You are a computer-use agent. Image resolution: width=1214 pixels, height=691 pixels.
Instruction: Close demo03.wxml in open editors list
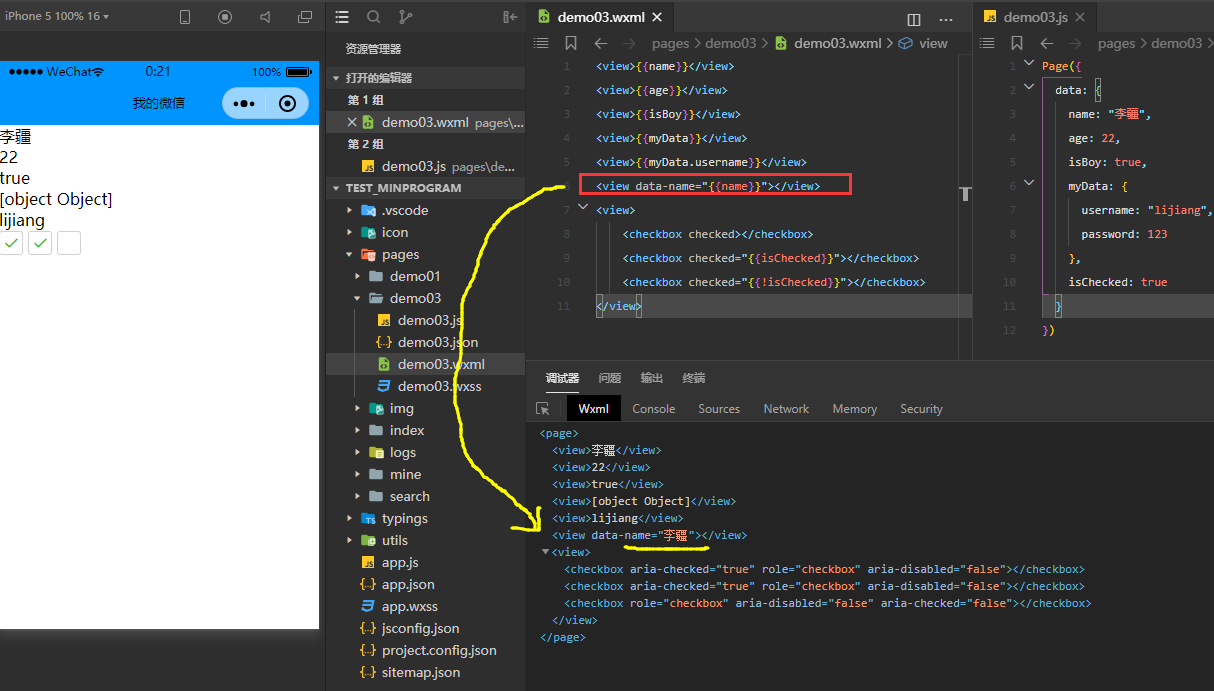click(352, 122)
